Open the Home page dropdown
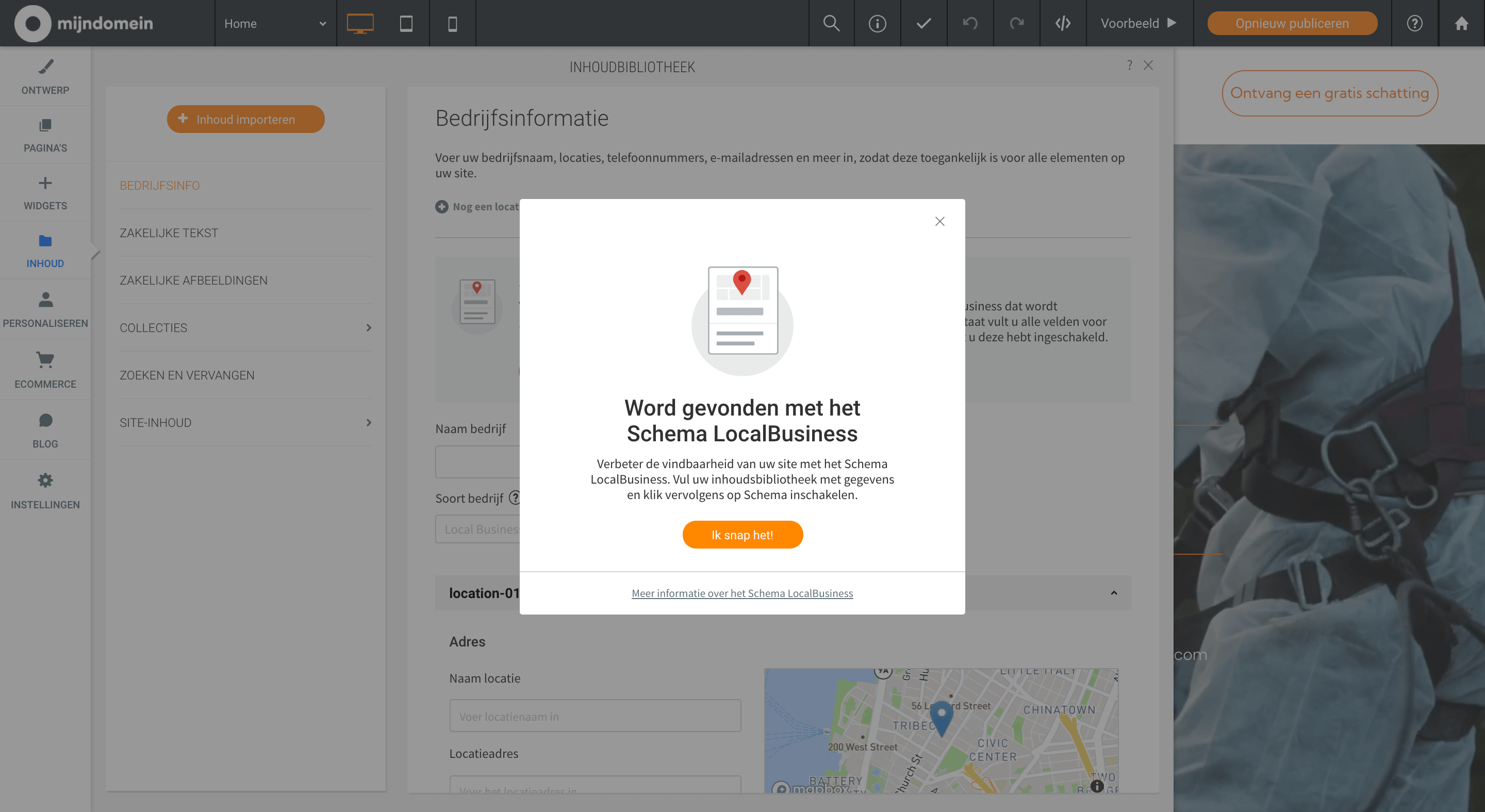Viewport: 1485px width, 812px height. (275, 23)
